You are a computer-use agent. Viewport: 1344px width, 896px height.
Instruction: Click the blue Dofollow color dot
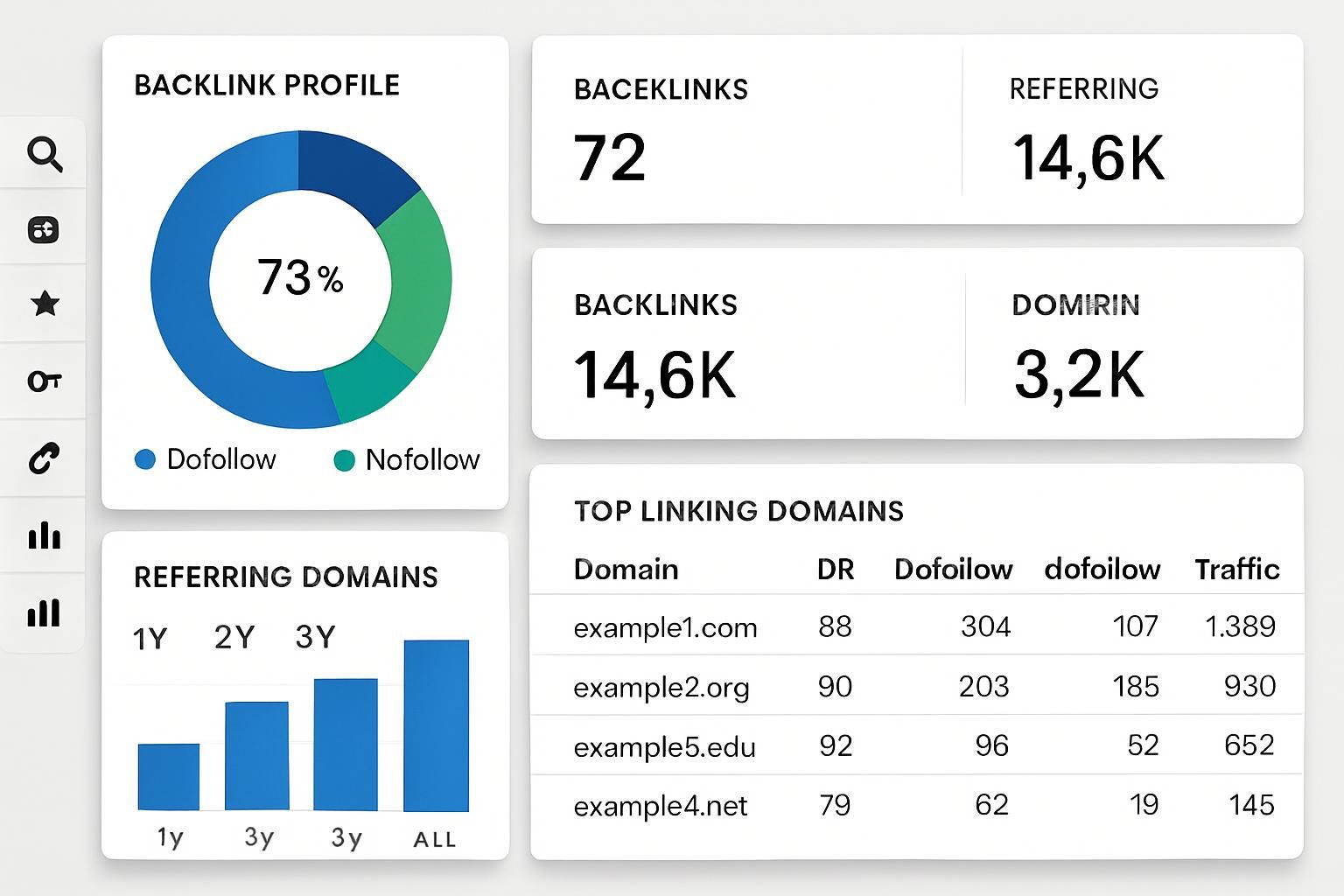145,458
